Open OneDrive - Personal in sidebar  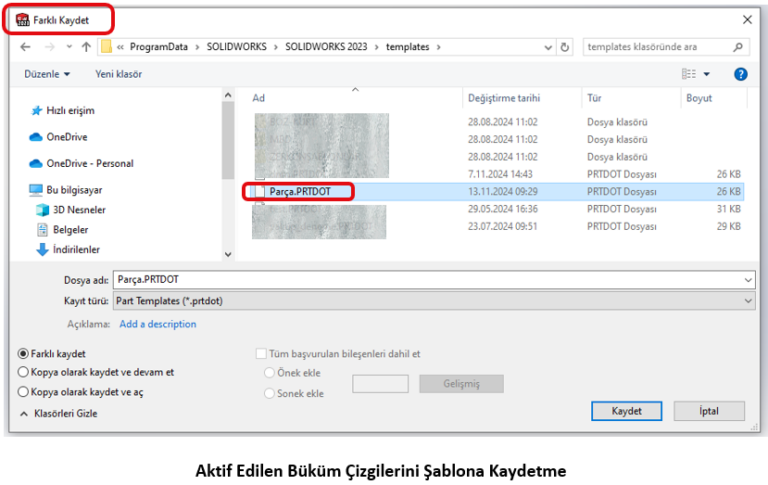(89, 163)
